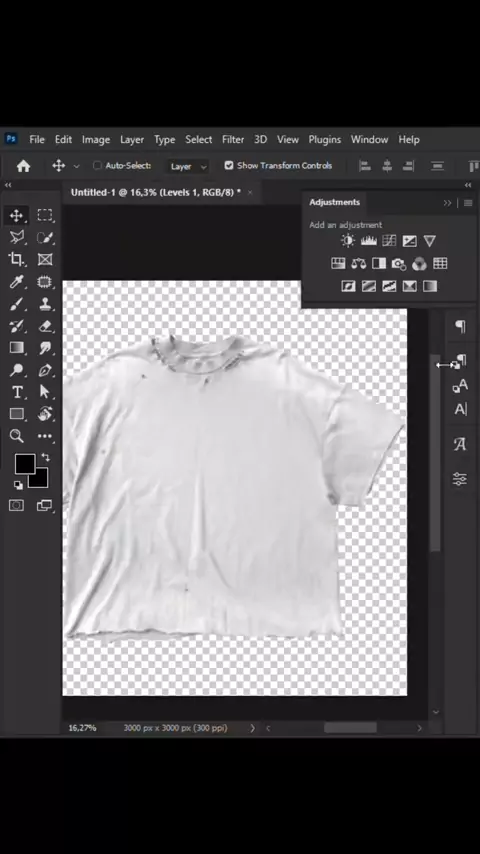Open the Image menu
Screen dimensions: 480x854
pyautogui.click(x=96, y=139)
